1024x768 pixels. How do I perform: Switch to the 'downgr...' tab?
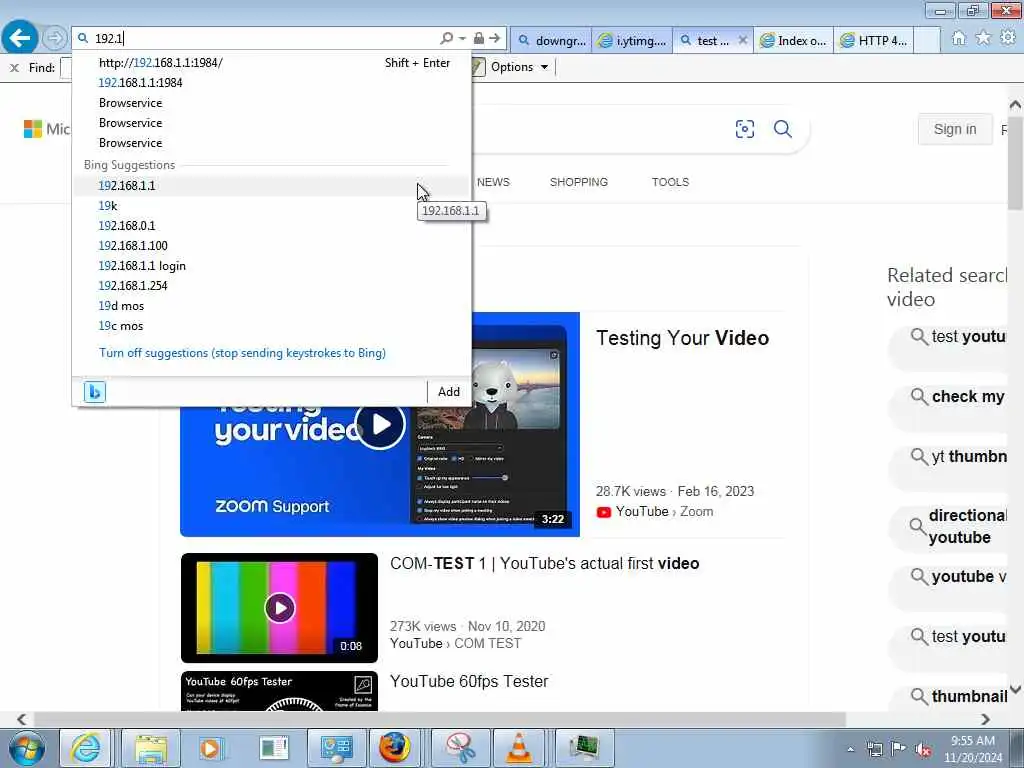click(x=551, y=40)
